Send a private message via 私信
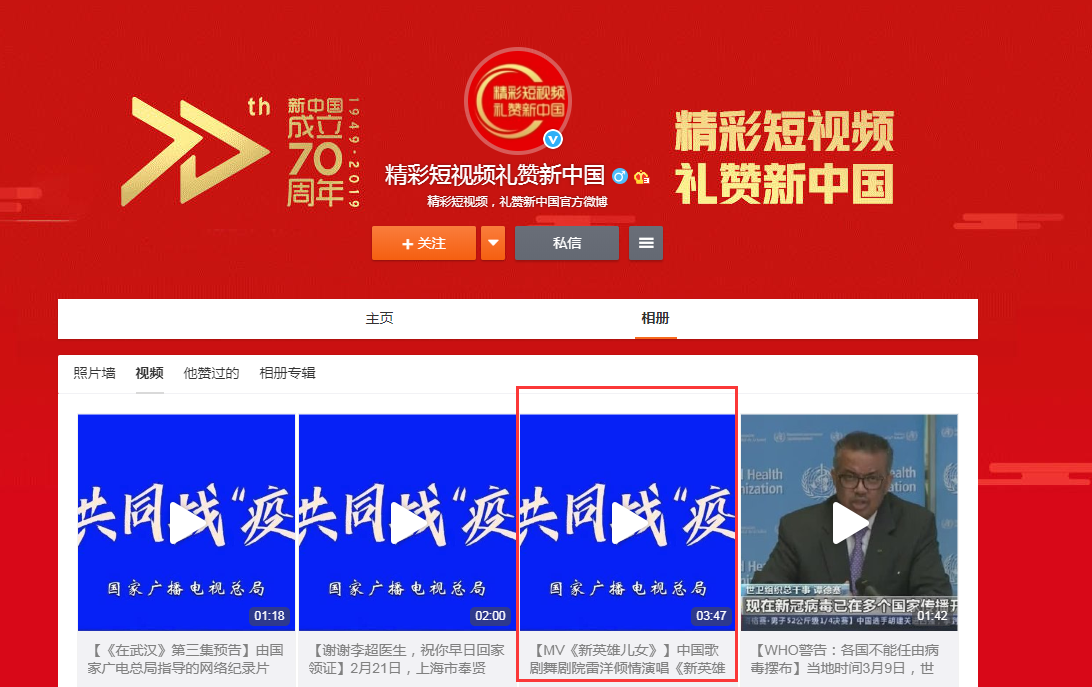This screenshot has width=1092, height=687. point(567,243)
